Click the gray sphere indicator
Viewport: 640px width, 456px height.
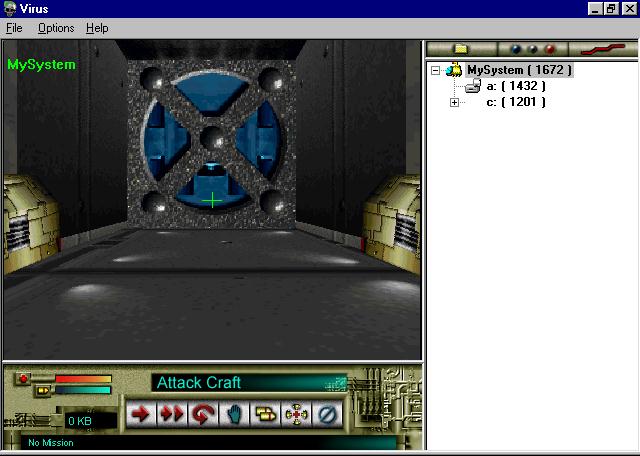[x=533, y=49]
